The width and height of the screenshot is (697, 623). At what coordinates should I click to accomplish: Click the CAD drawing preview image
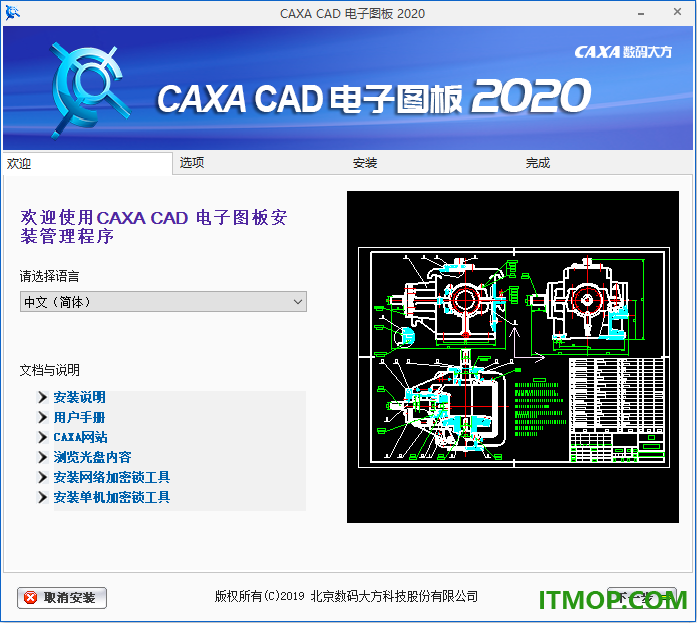[513, 357]
